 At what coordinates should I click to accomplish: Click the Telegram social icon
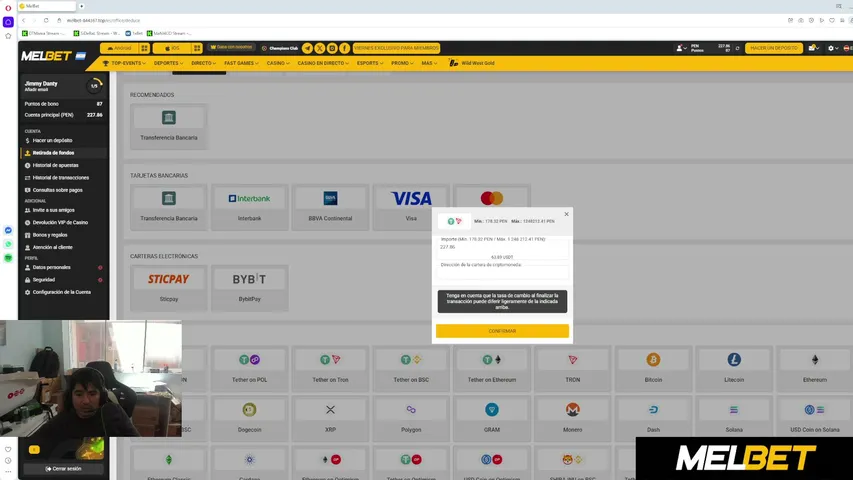tap(307, 48)
